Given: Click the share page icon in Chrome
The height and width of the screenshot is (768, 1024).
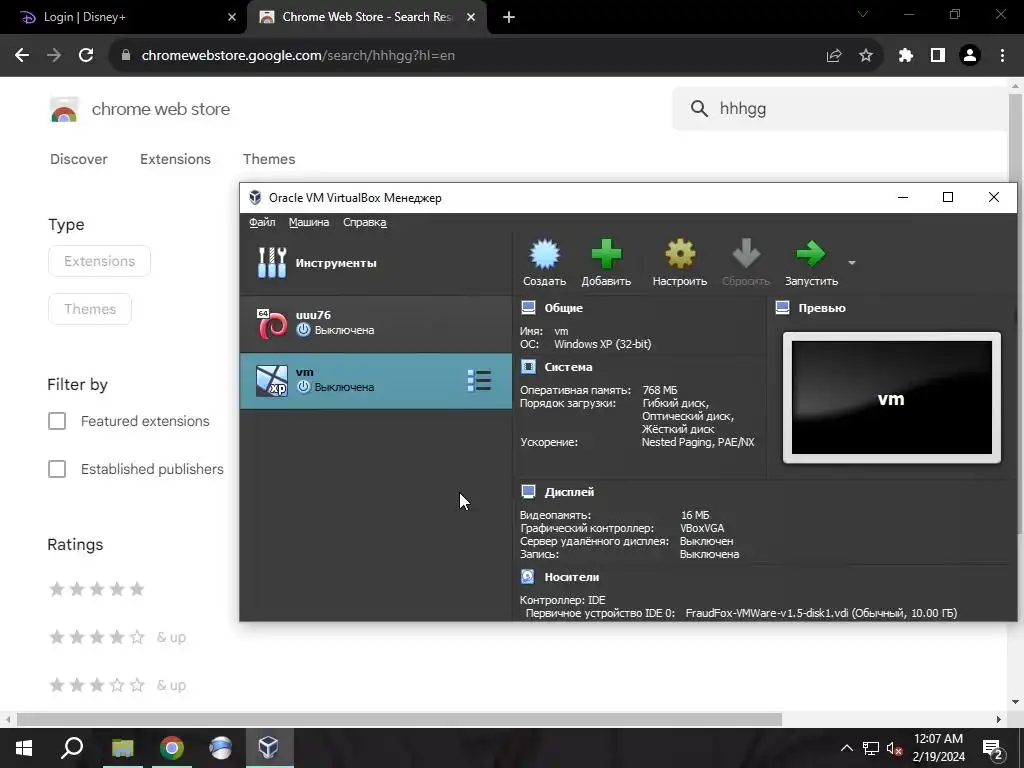Looking at the screenshot, I should pos(834,56).
